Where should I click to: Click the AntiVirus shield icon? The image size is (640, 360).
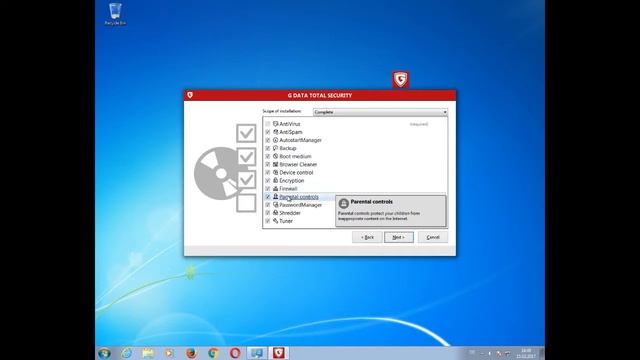[276, 124]
